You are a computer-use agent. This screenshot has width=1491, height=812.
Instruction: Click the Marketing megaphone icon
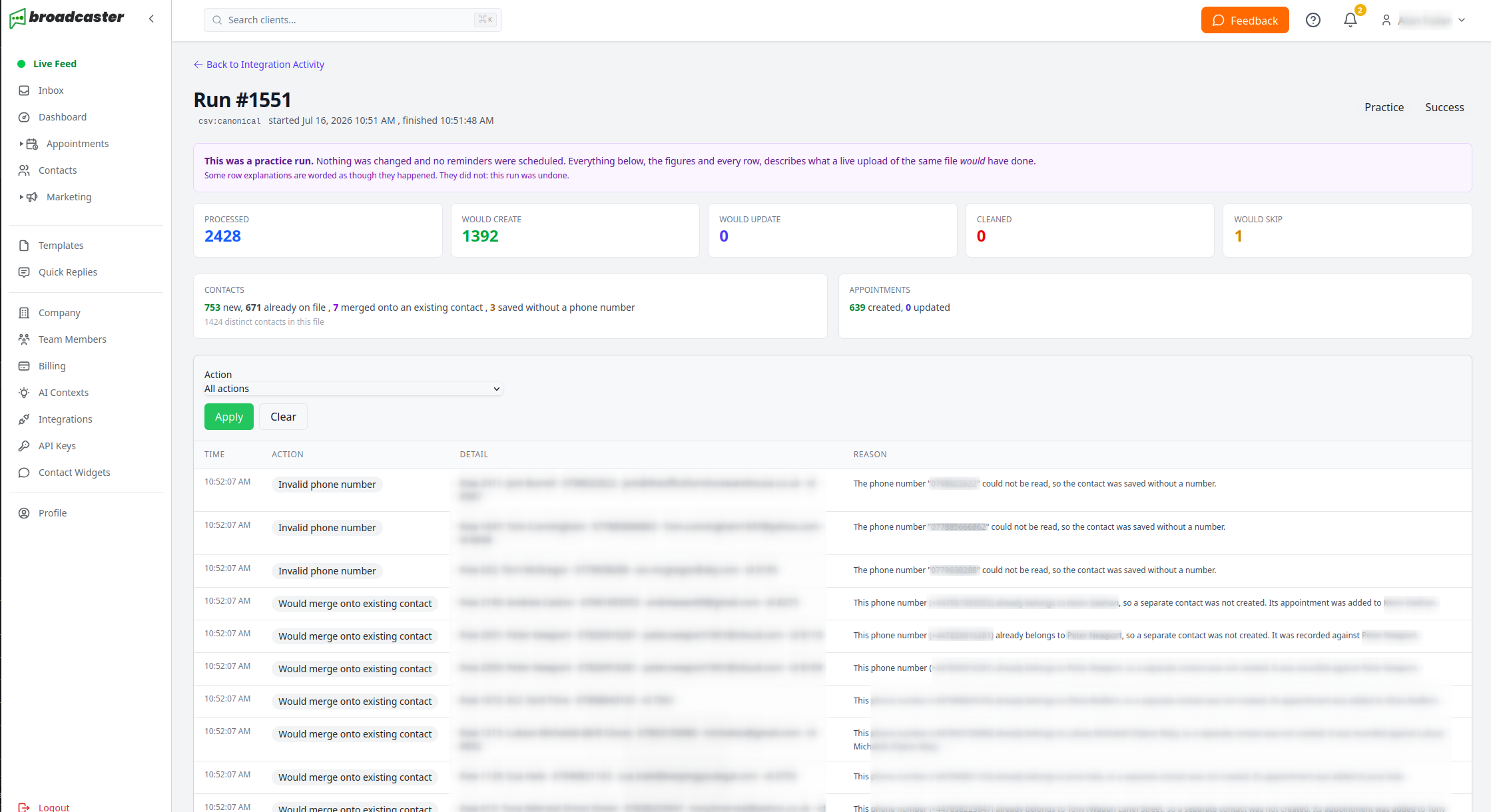(x=32, y=197)
